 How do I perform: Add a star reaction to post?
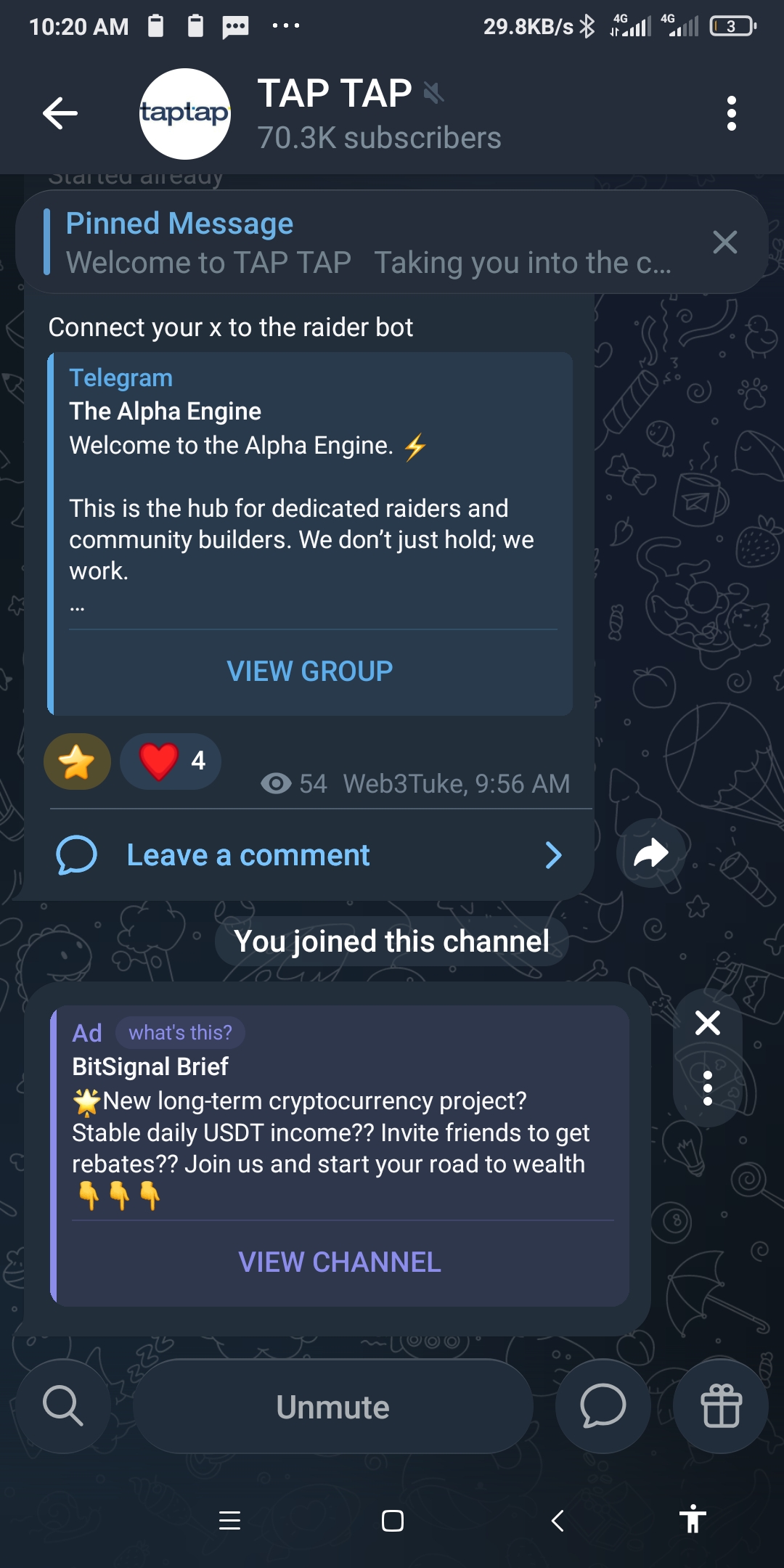pyautogui.click(x=77, y=761)
